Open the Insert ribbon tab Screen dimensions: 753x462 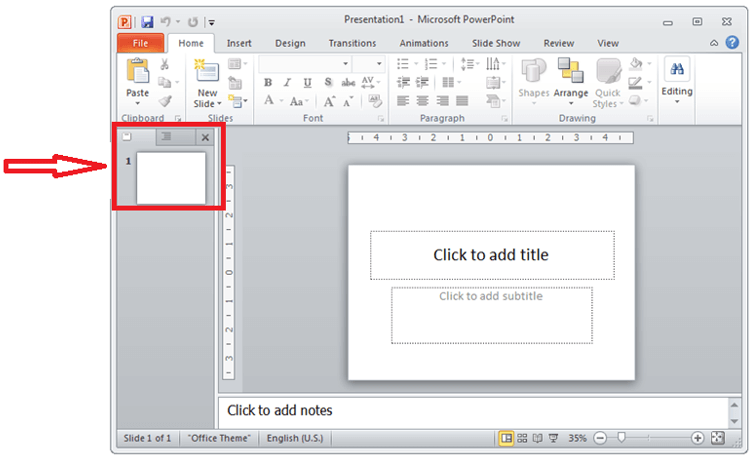point(239,43)
